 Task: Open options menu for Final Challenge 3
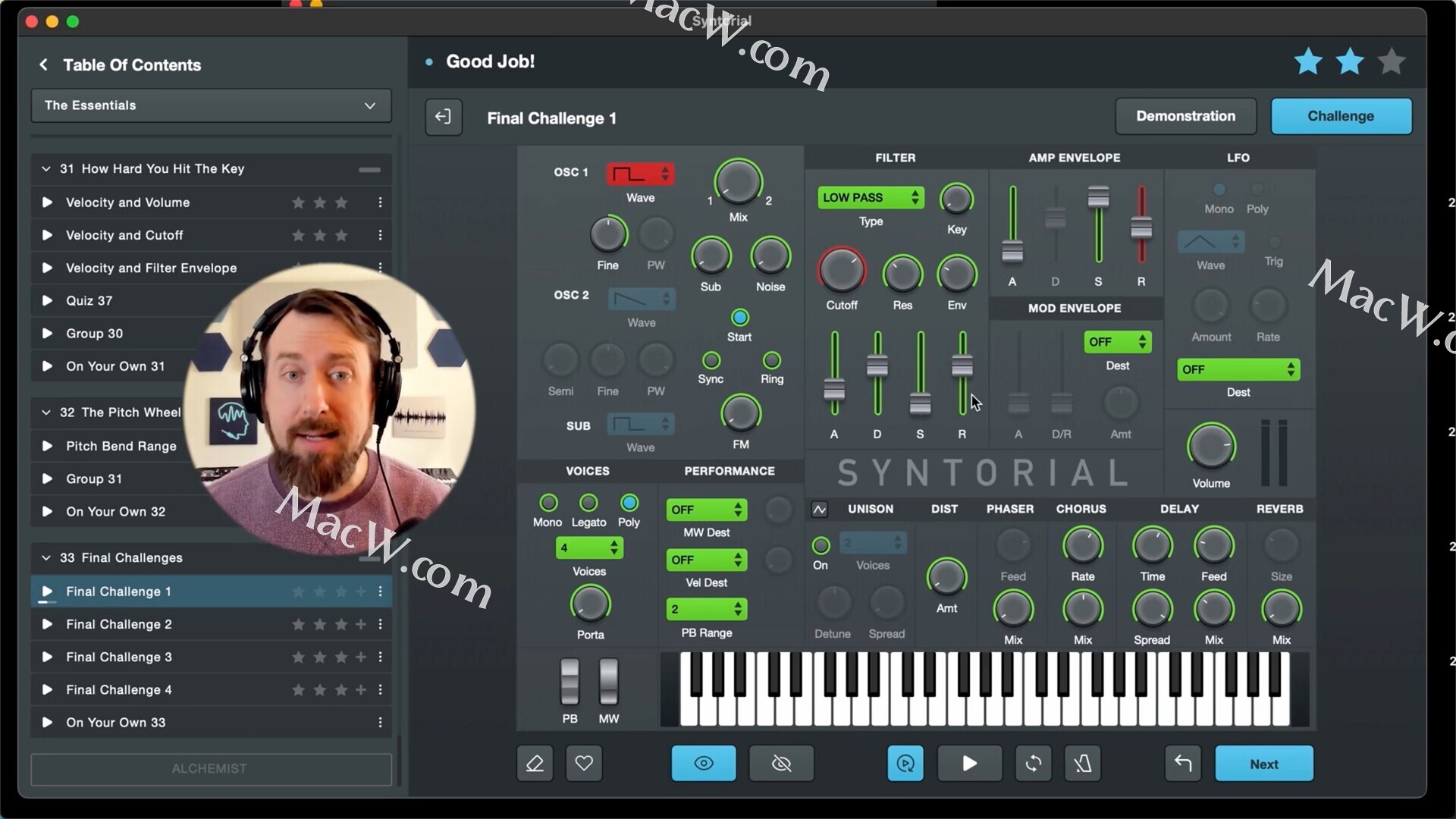pyautogui.click(x=380, y=657)
